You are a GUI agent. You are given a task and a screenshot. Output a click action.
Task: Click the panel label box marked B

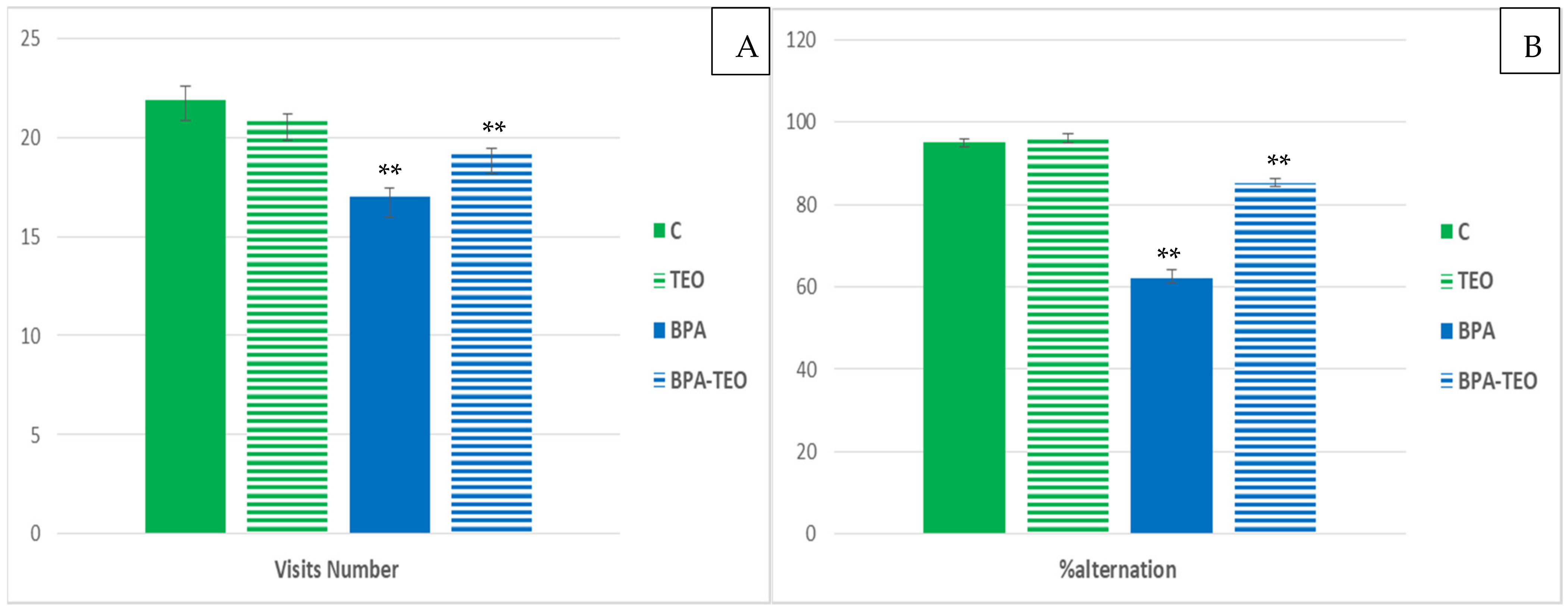click(1529, 41)
